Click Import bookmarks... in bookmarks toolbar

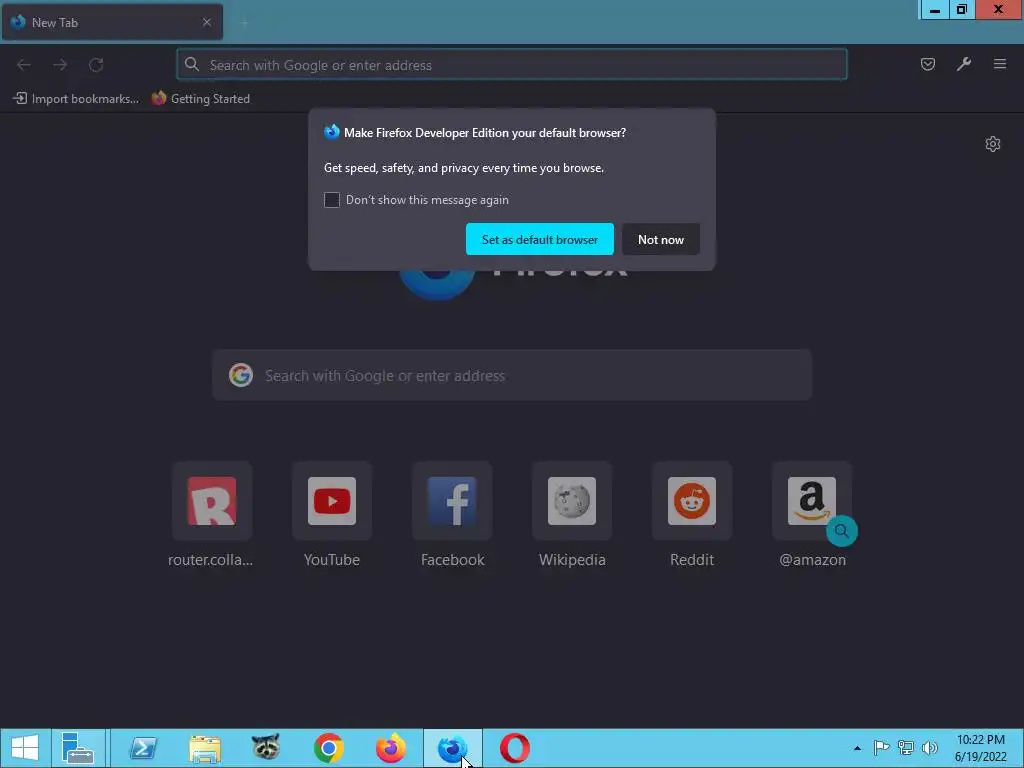click(x=76, y=99)
